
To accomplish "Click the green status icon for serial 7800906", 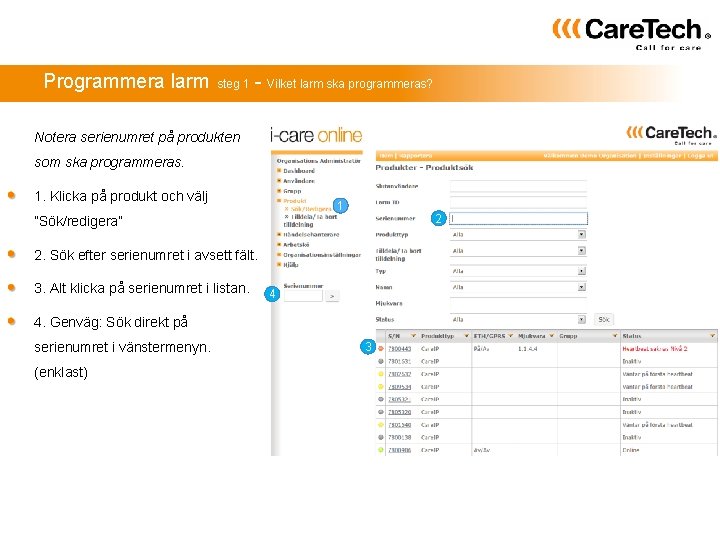I will pyautogui.click(x=381, y=450).
